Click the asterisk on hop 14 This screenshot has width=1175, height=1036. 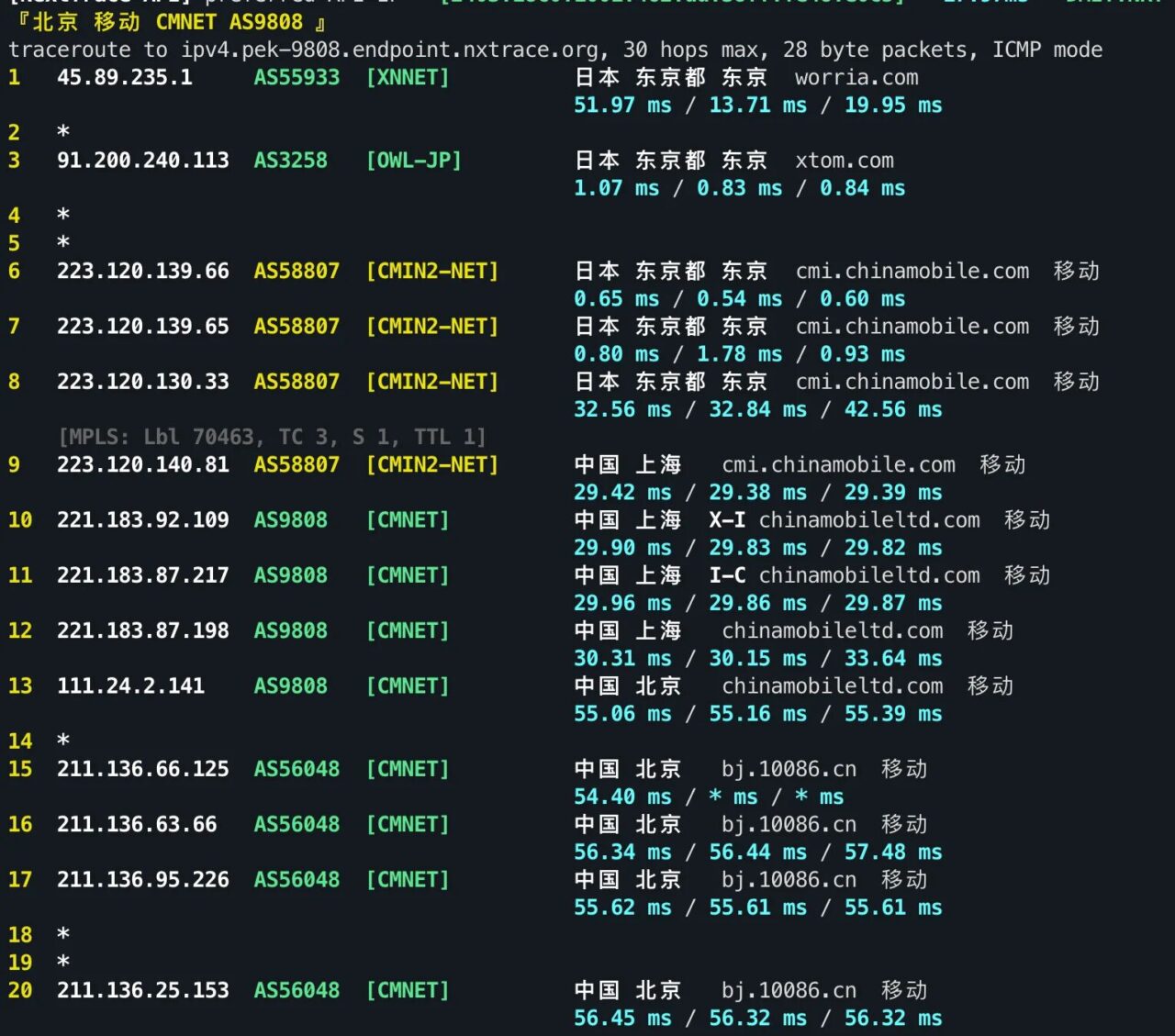(63, 741)
